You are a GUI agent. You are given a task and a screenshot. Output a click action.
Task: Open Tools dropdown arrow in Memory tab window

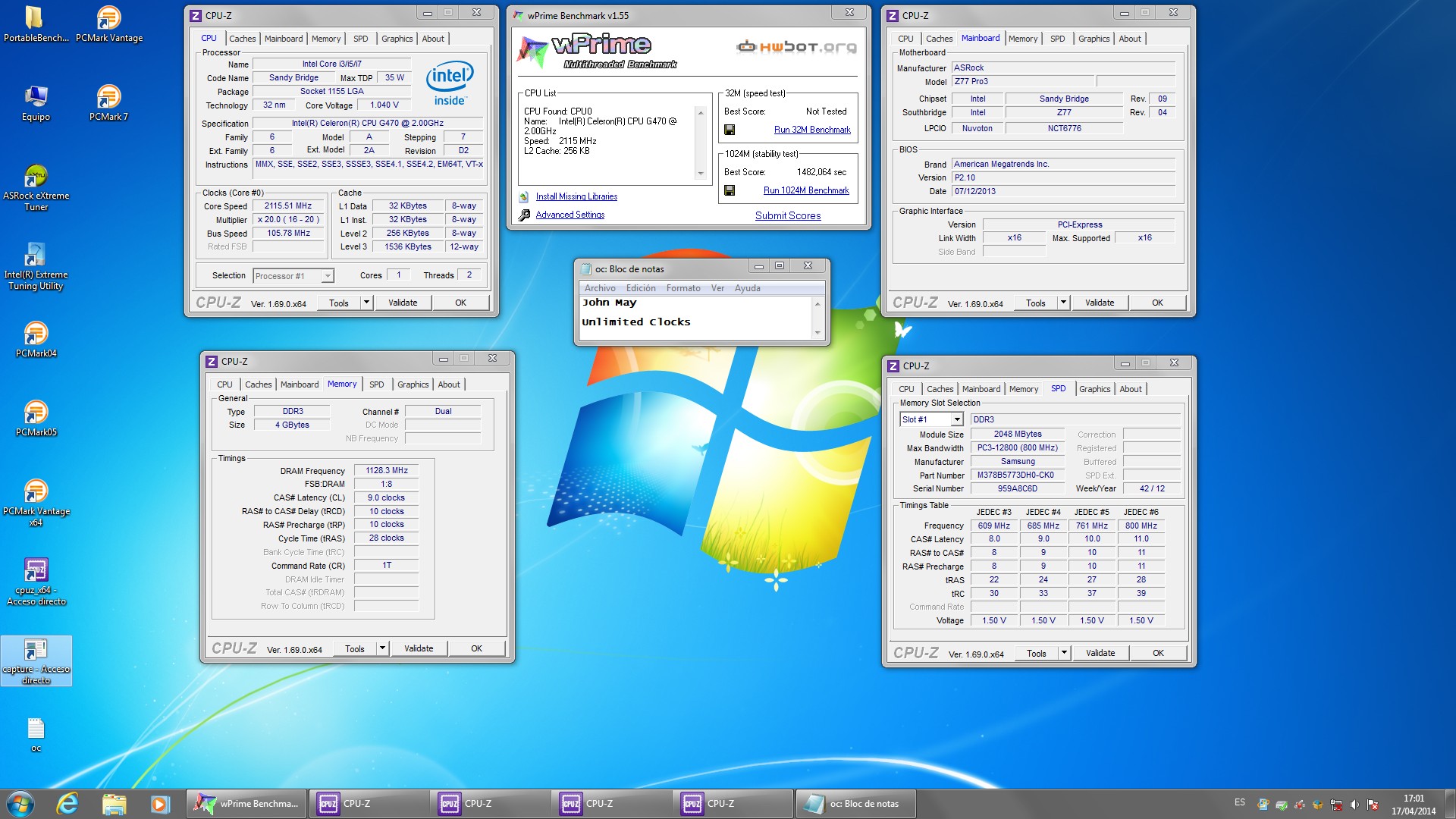[x=382, y=648]
